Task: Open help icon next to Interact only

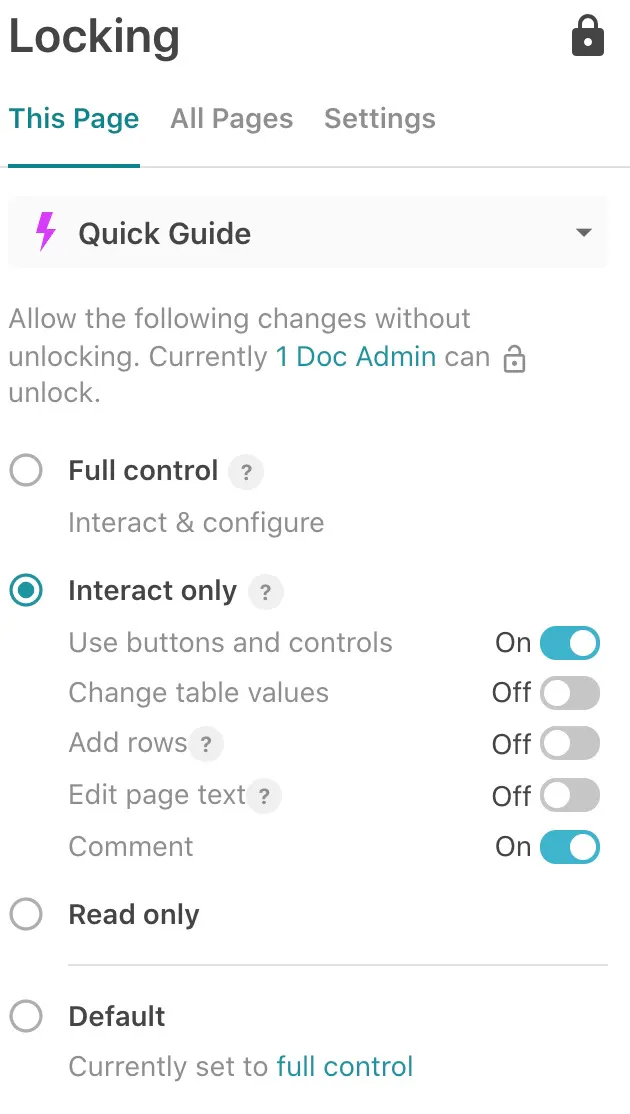Action: point(265,592)
